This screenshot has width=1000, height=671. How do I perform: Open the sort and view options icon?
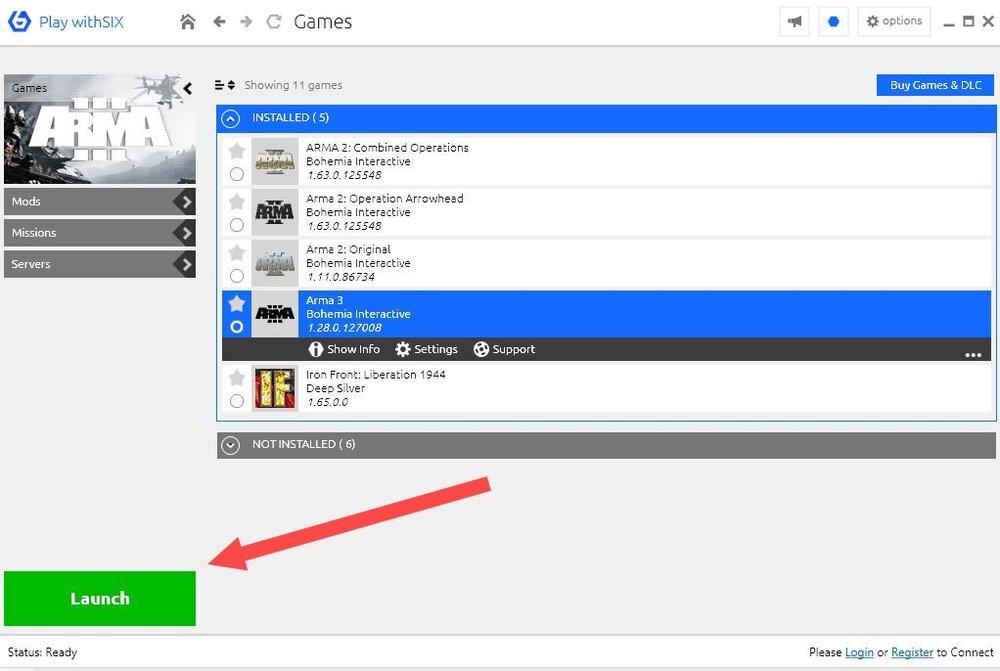tap(224, 85)
